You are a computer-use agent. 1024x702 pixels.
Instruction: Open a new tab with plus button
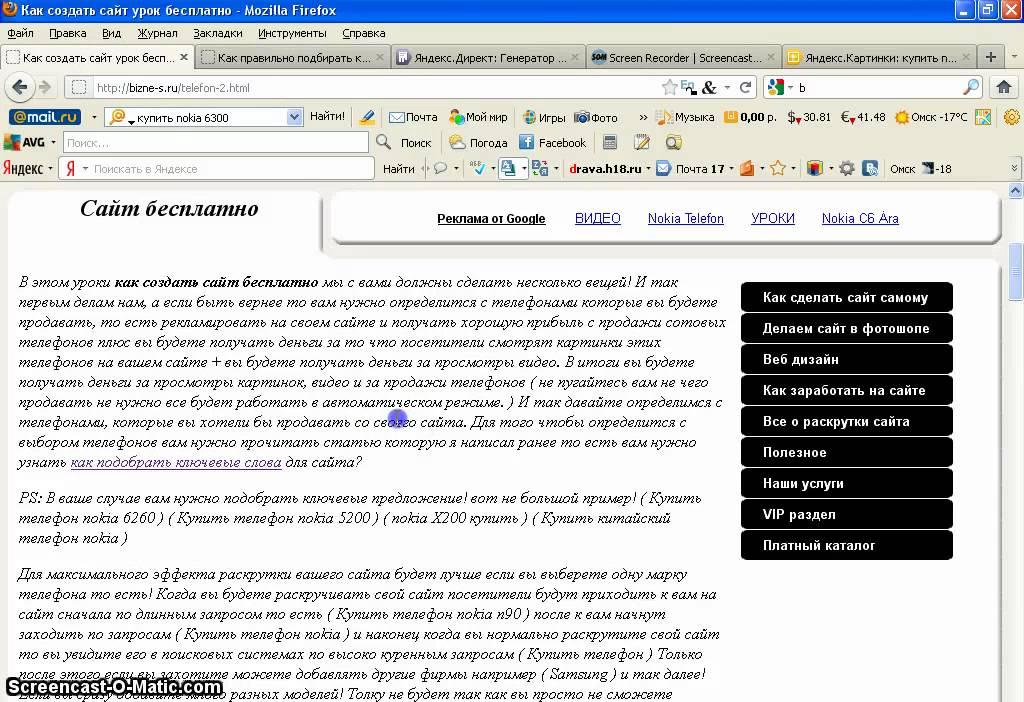point(991,57)
